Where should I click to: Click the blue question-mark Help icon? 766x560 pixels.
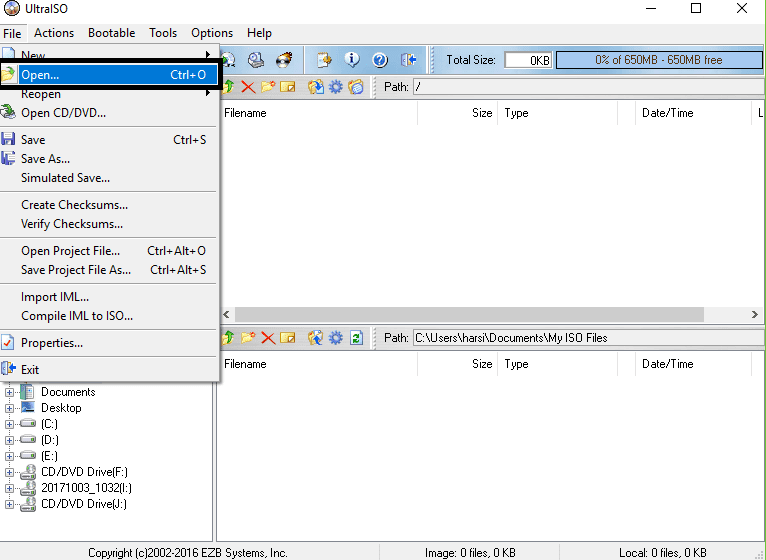coord(380,60)
